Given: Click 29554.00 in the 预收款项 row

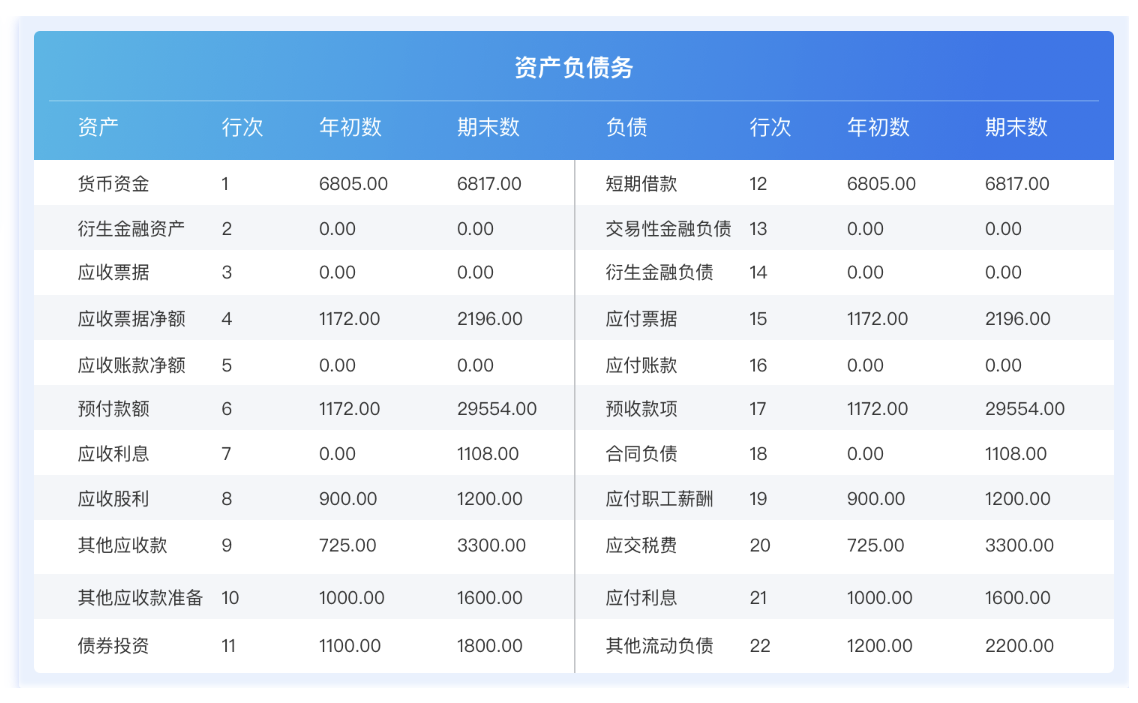Looking at the screenshot, I should click(1025, 408).
